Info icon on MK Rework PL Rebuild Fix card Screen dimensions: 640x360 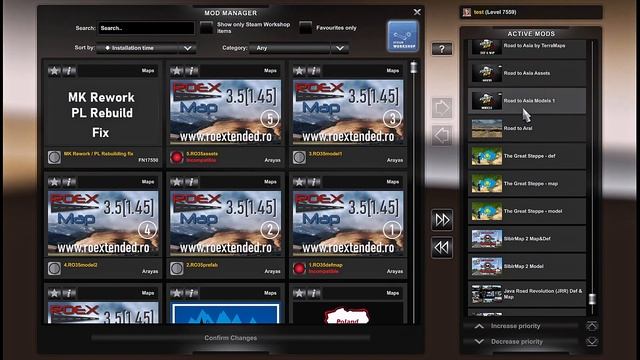pos(69,71)
